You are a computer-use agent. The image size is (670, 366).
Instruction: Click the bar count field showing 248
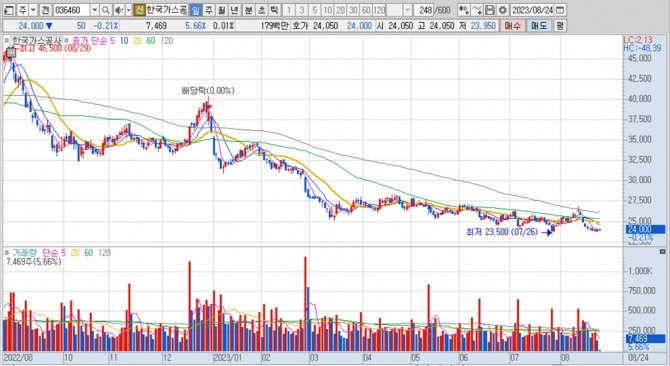click(425, 10)
